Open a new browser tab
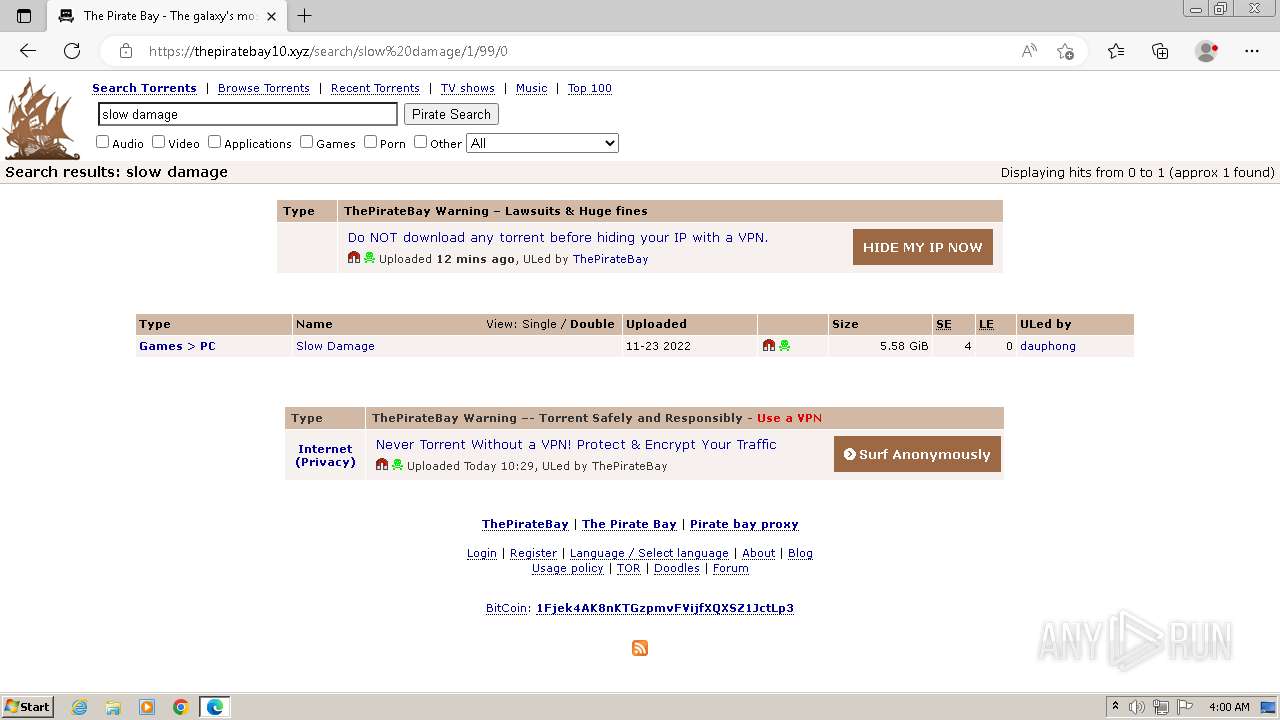1280x720 pixels. (305, 16)
